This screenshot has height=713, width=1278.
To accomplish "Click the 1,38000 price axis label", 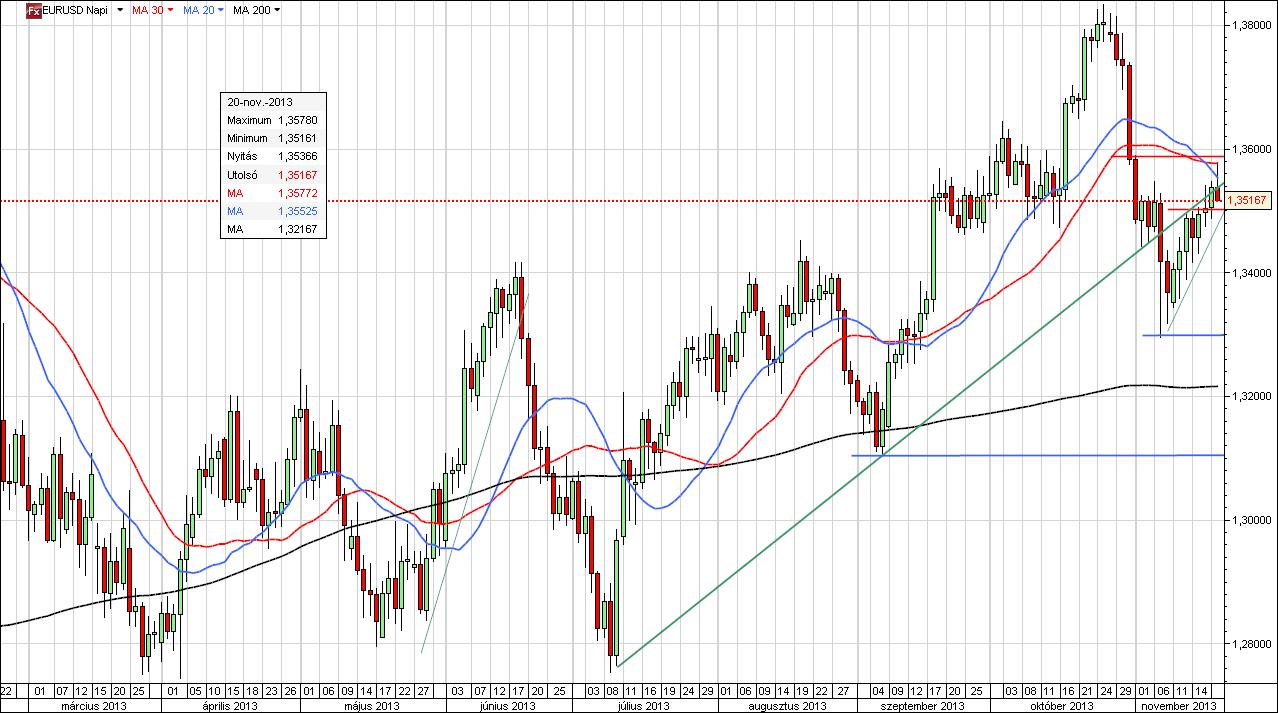I will (1252, 25).
